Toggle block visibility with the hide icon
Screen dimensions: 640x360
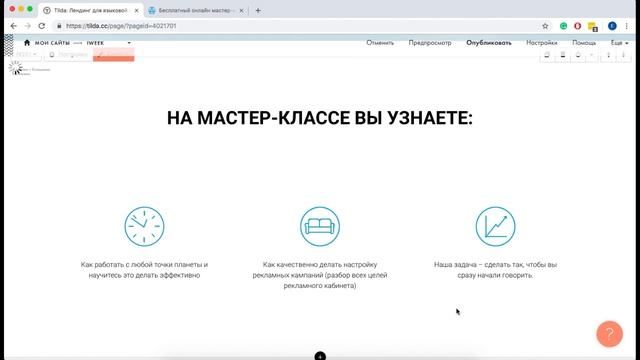click(x=578, y=55)
